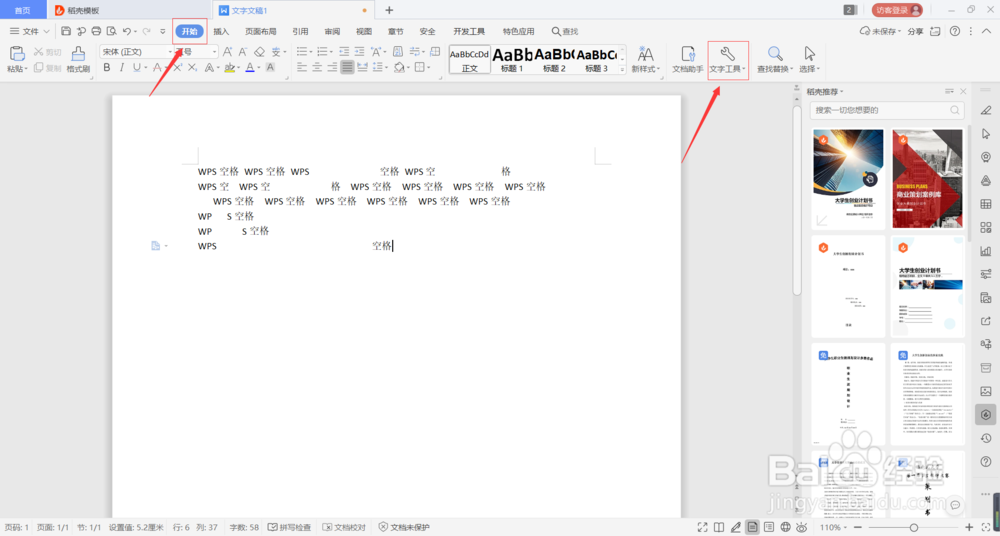Click the Help question mark icon in the title area
The width and height of the screenshot is (1000, 536).
(955, 31)
